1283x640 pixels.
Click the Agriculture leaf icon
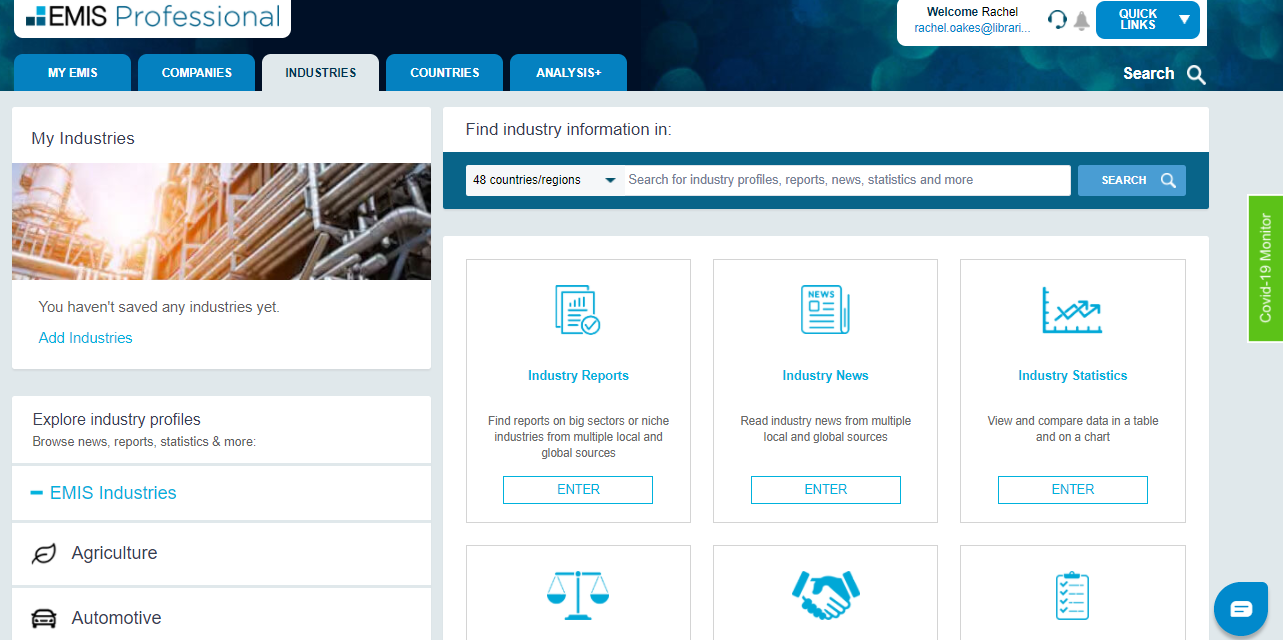coord(44,554)
